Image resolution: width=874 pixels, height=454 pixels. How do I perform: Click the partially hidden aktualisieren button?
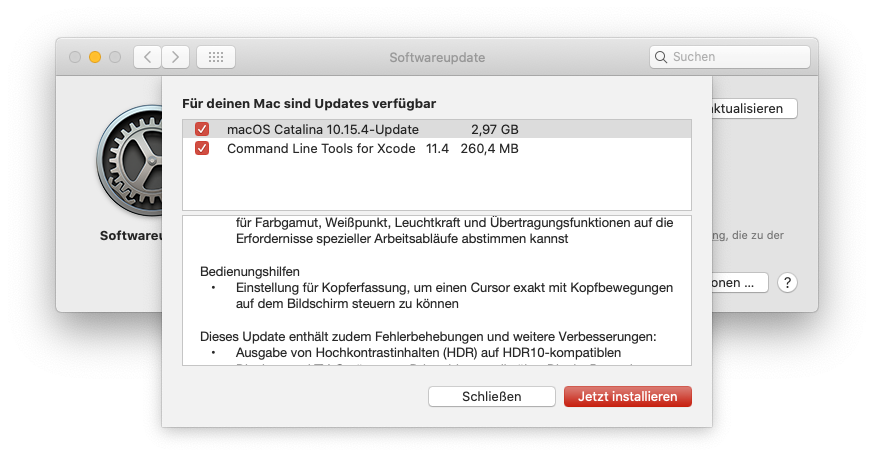click(755, 108)
